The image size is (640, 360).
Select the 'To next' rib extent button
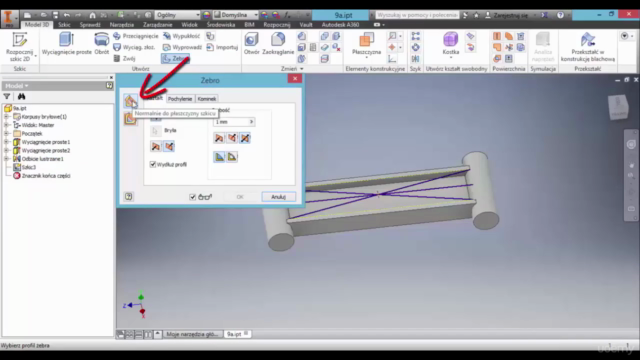coord(219,157)
